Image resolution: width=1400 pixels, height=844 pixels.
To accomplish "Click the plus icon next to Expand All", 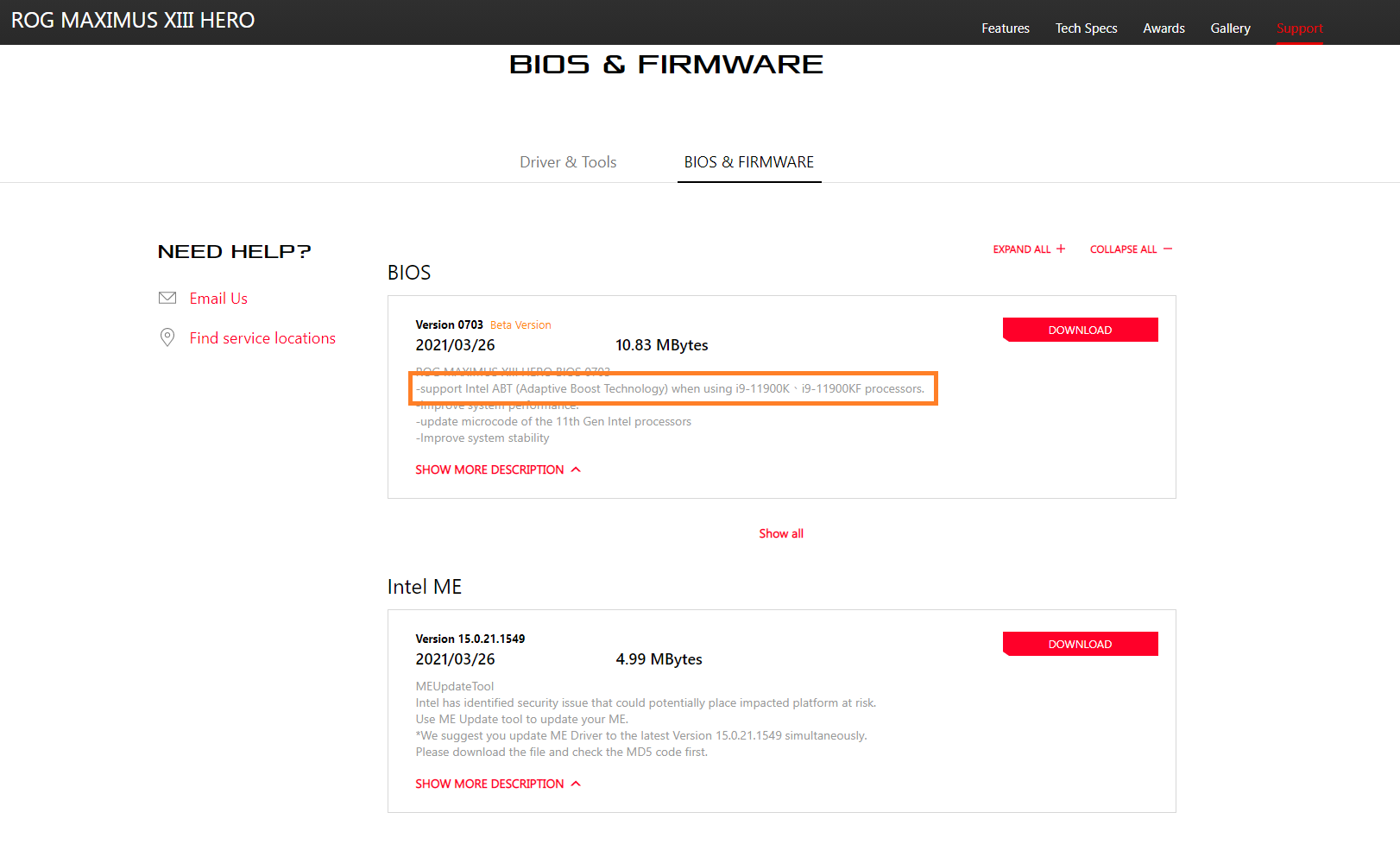I will (1061, 249).
